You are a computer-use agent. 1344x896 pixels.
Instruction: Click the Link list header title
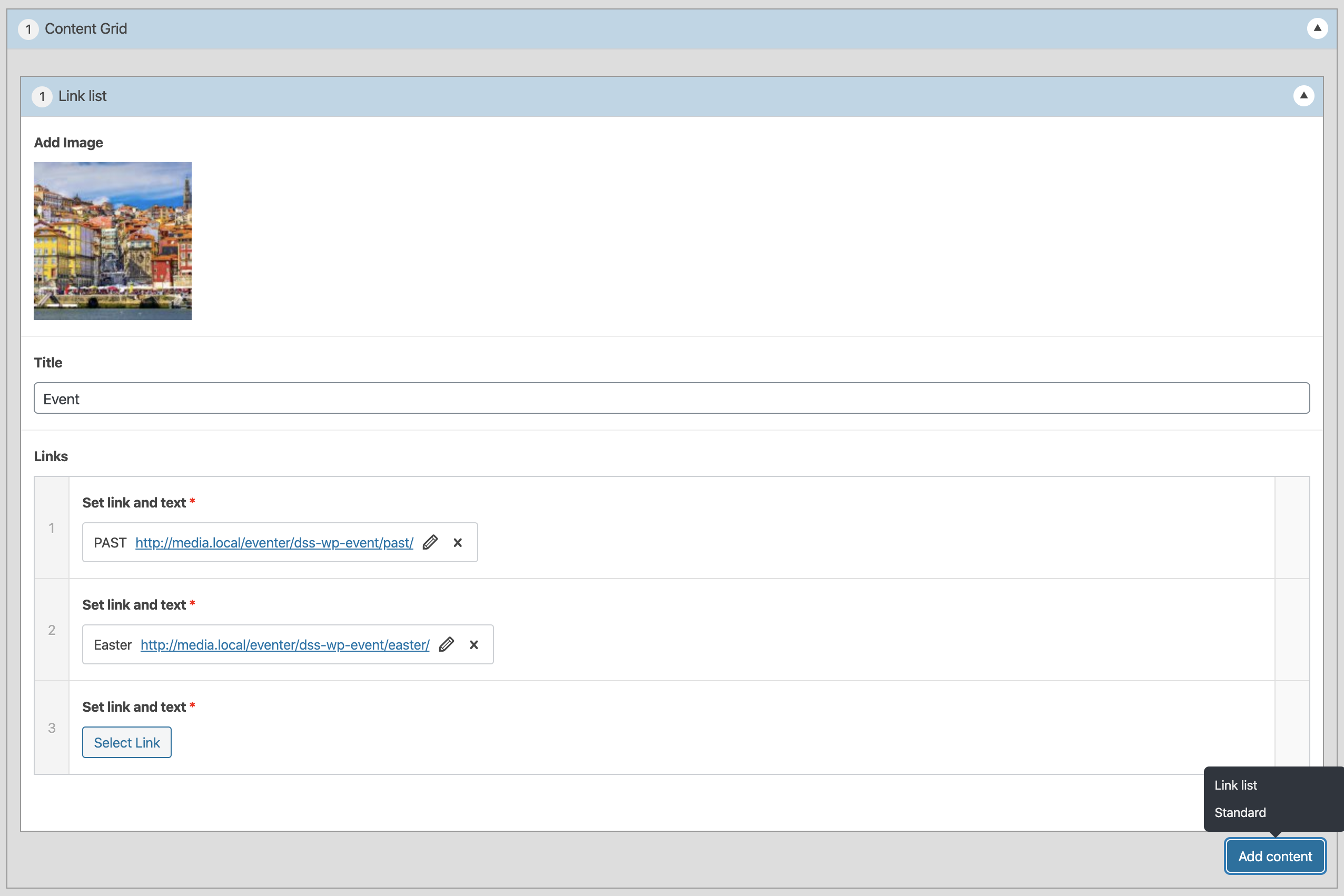[82, 96]
